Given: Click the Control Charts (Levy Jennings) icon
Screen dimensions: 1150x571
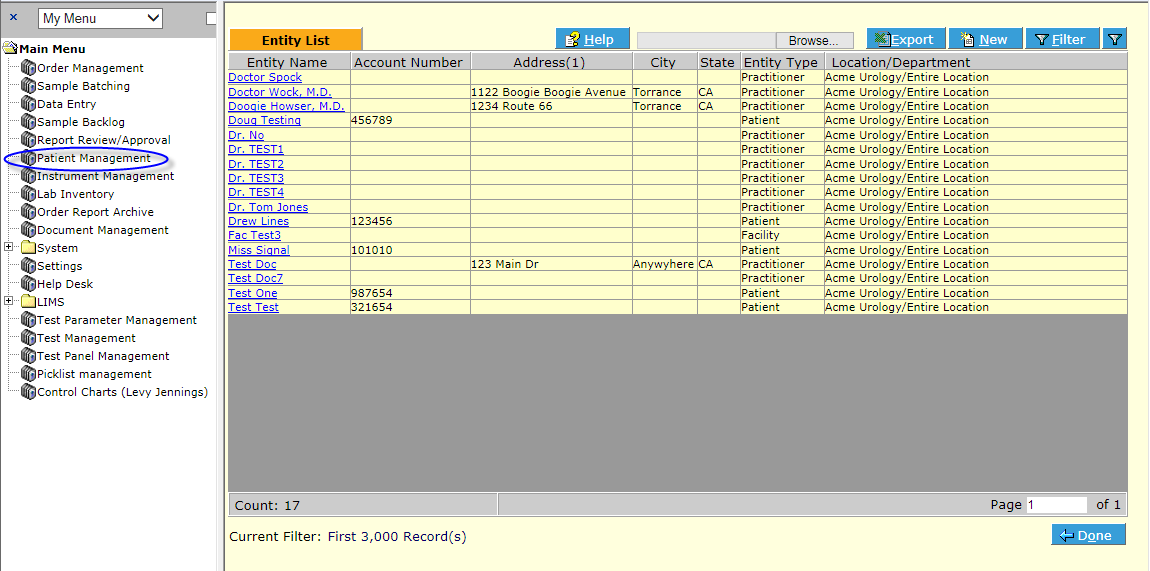Looking at the screenshot, I should [29, 392].
